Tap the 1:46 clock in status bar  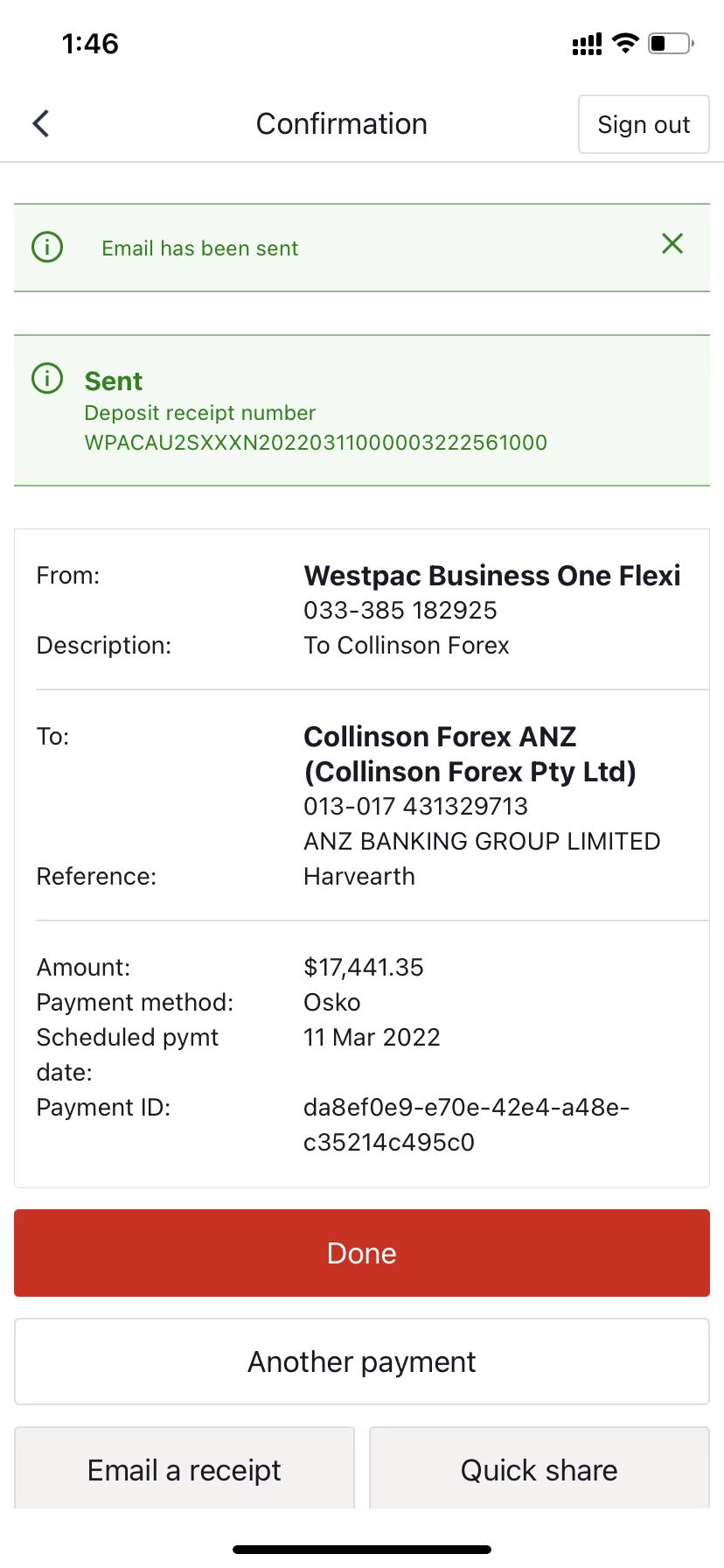click(90, 44)
